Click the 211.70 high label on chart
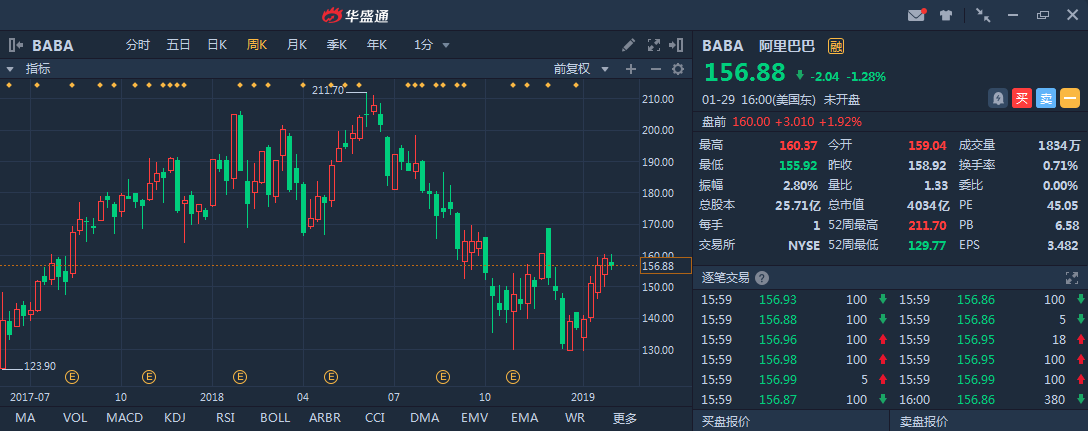 (328, 90)
